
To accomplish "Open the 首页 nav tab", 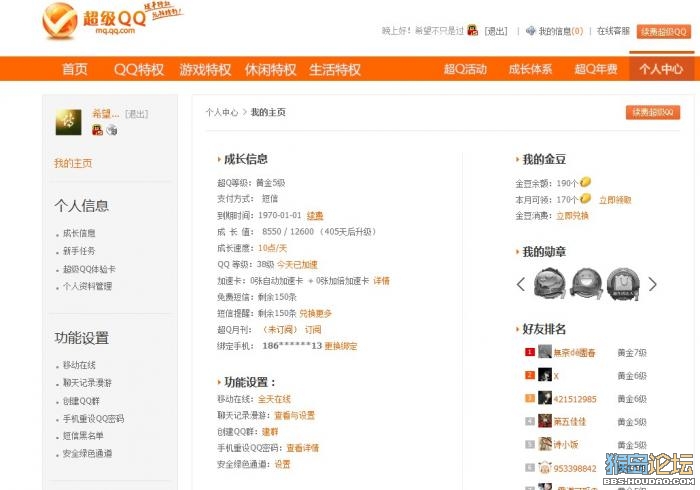I will (75, 69).
